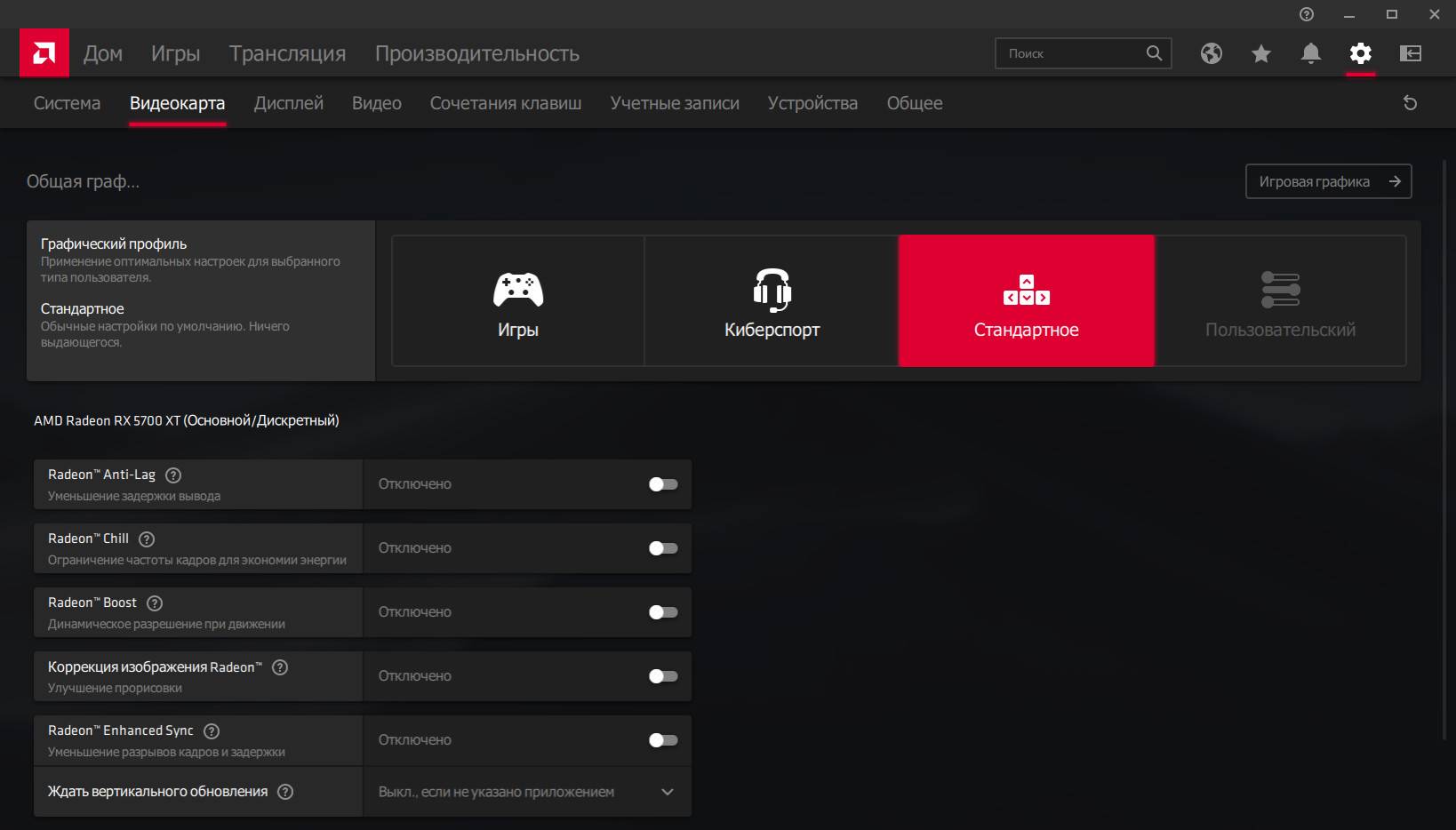Select the Стандартное profile tile
Screen dimensions: 1456x830
coord(1027,300)
